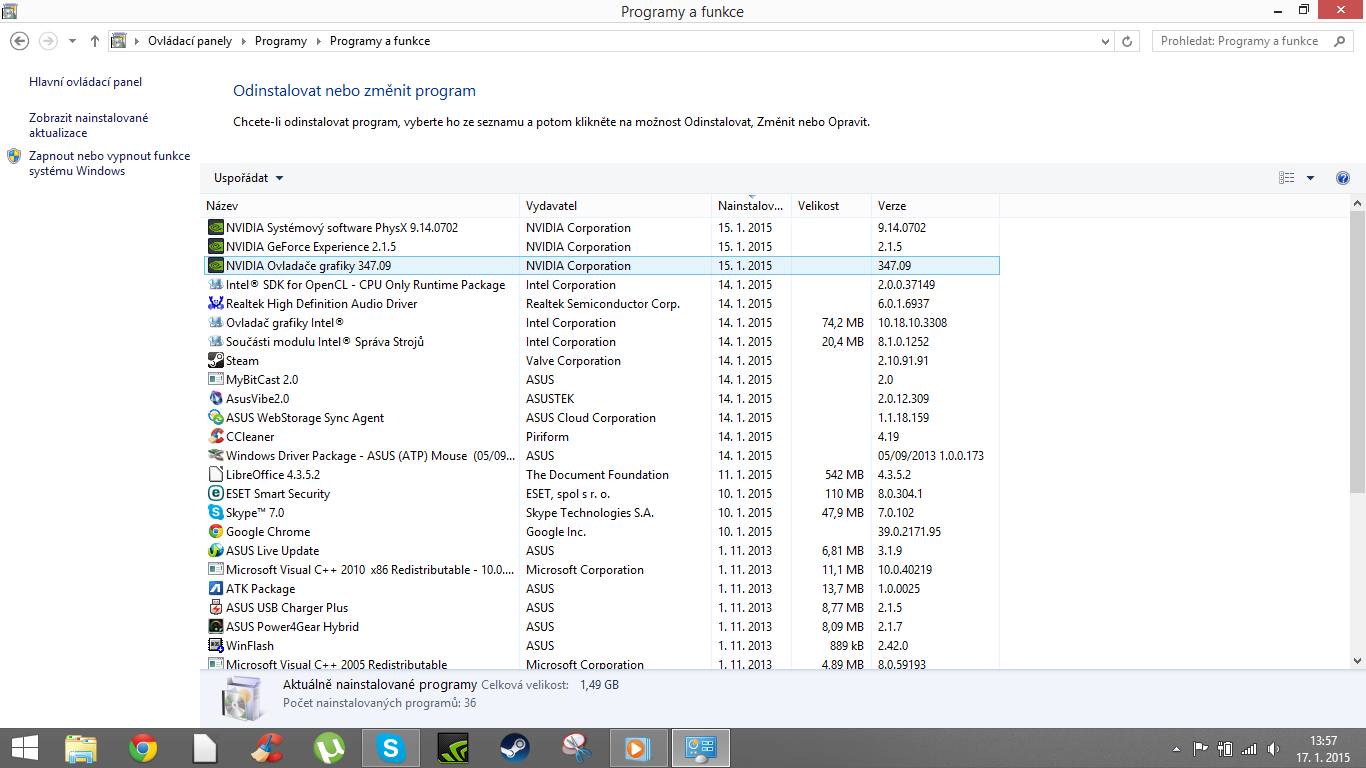
Task: Select Ovladač grafiky Intel icon
Action: (x=215, y=323)
